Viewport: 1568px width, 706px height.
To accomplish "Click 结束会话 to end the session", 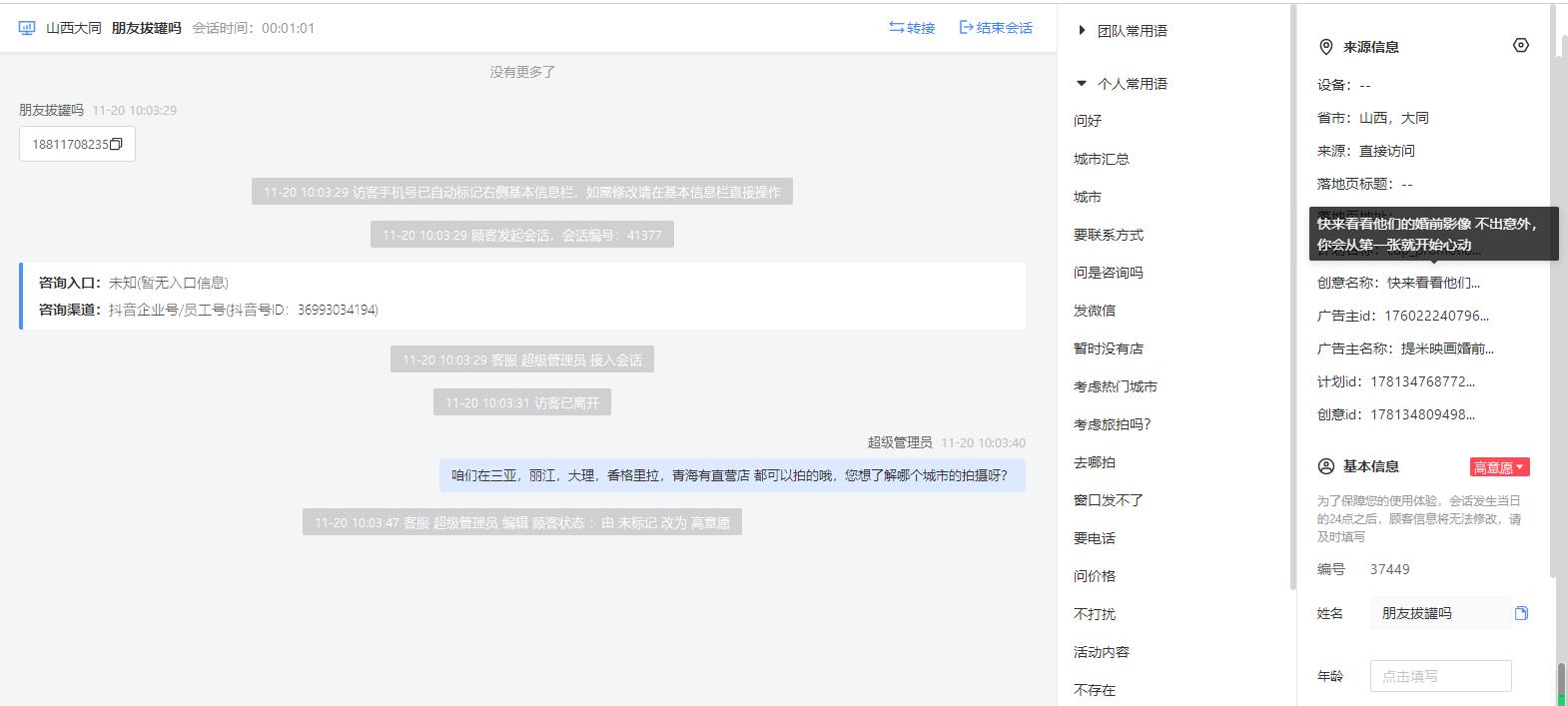I will [x=996, y=28].
